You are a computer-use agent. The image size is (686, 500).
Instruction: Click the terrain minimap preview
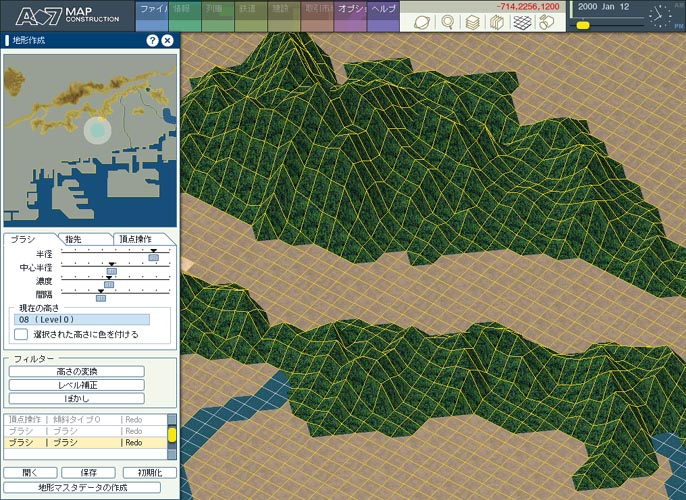point(90,139)
